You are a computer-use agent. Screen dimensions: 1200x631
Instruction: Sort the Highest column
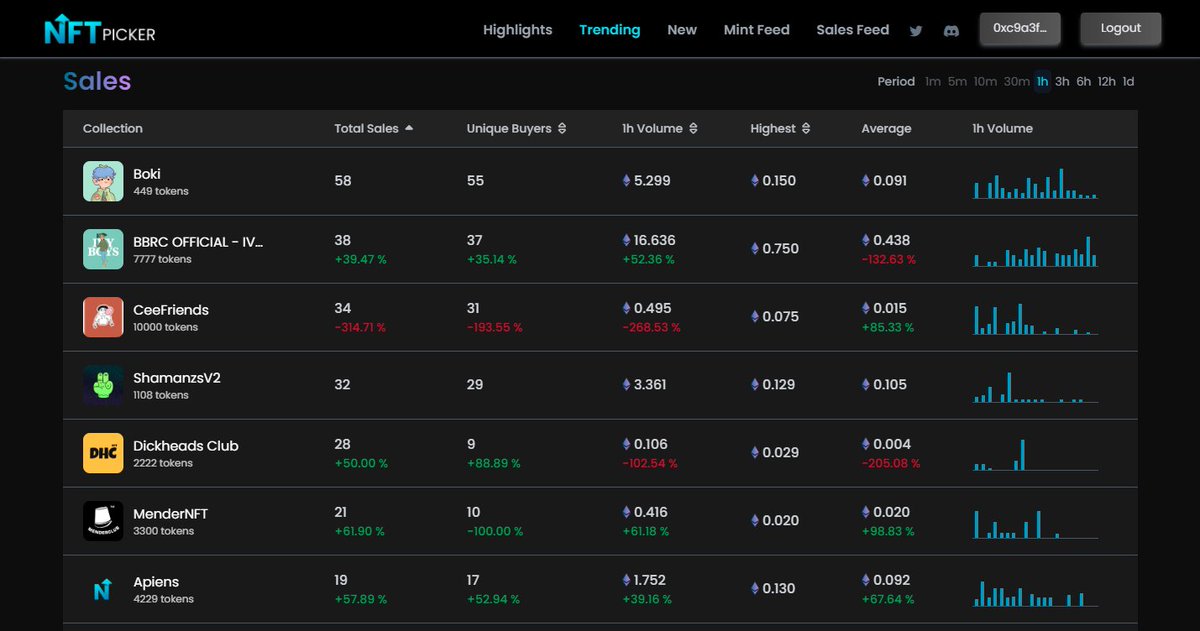(808, 128)
